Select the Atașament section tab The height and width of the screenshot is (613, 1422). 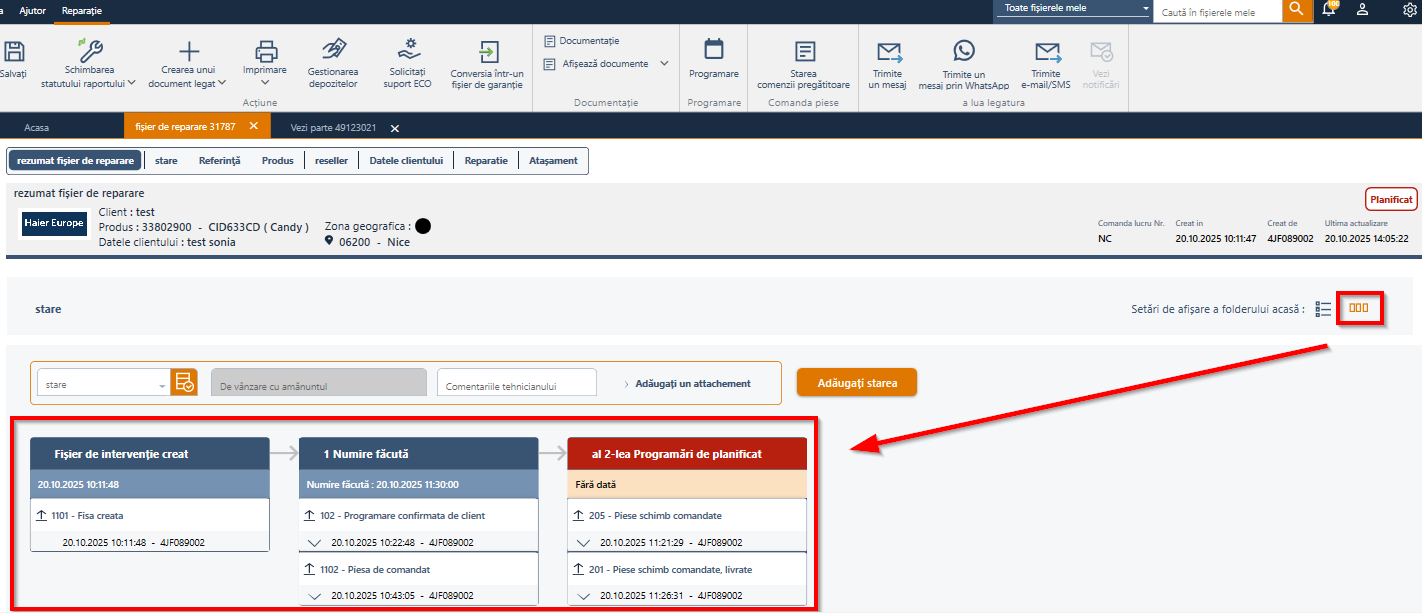coord(553,160)
